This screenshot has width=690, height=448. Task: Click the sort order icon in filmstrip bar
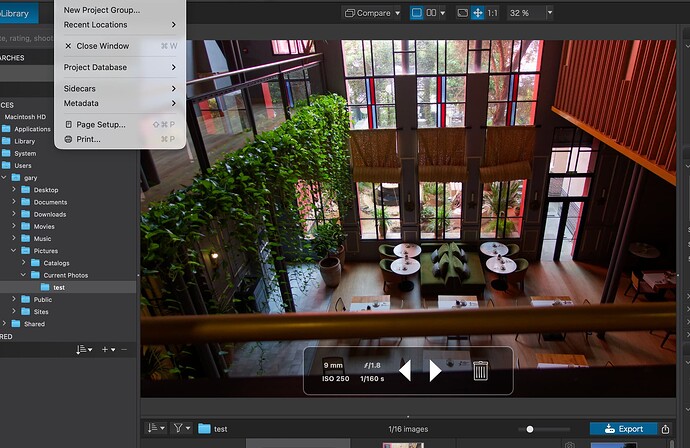156,429
